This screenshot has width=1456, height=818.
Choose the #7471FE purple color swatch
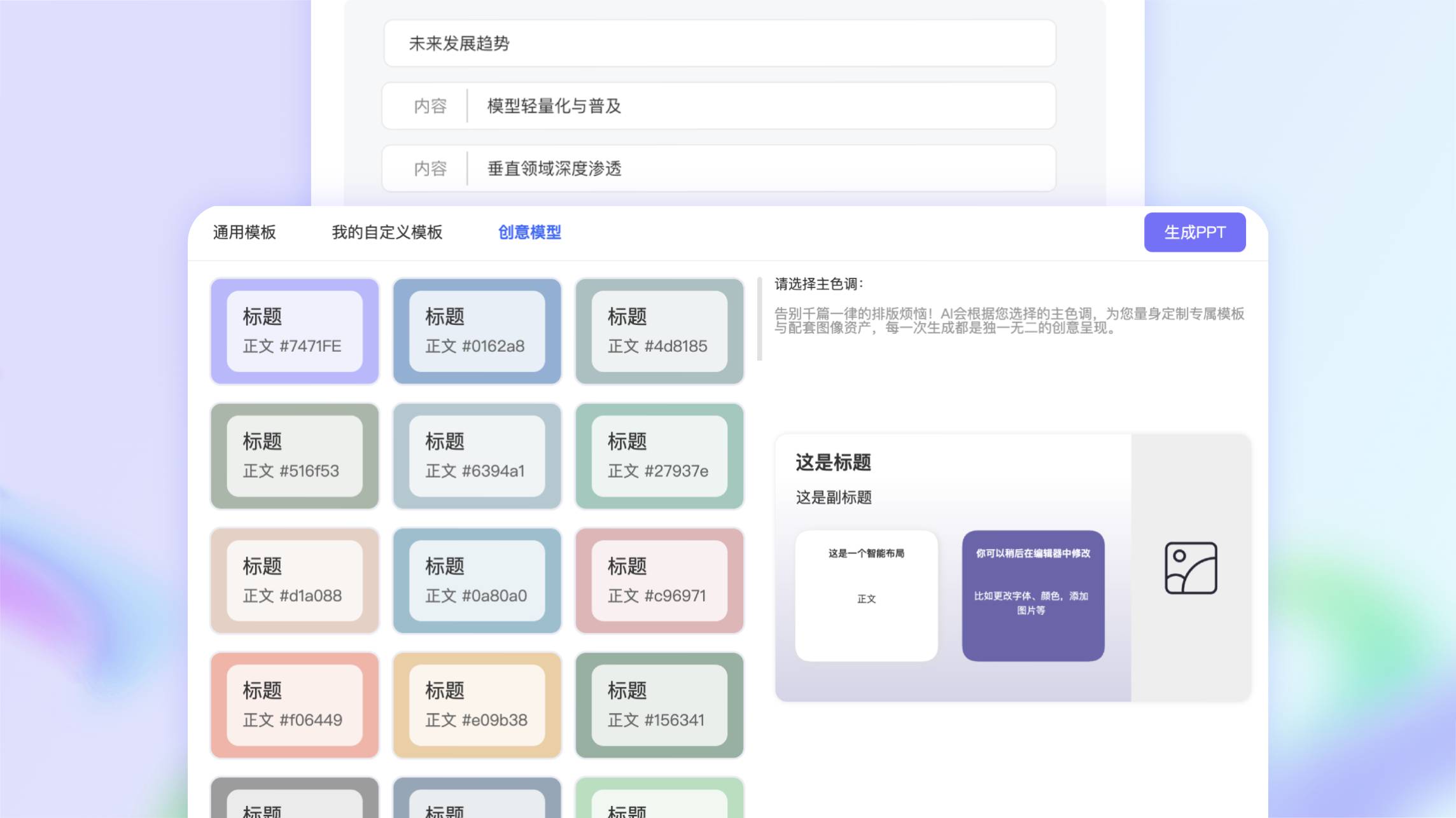click(295, 331)
